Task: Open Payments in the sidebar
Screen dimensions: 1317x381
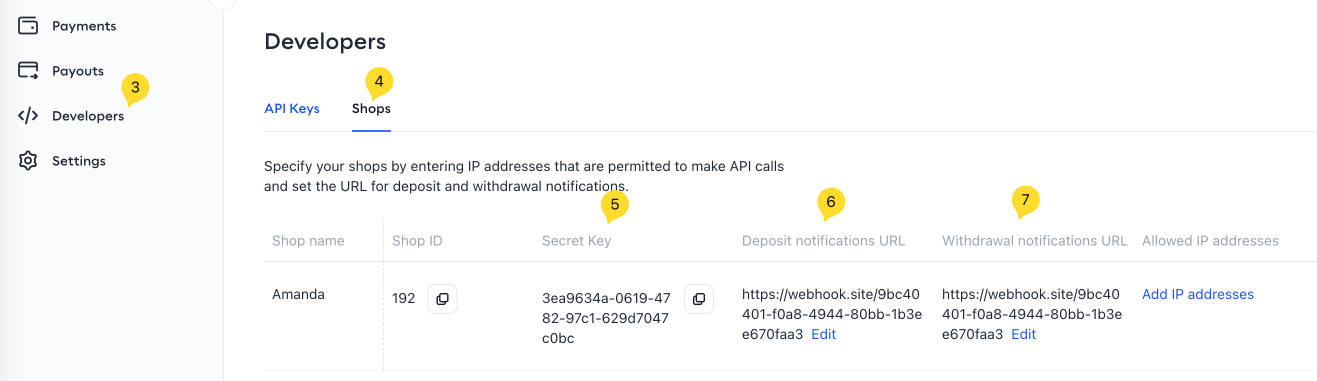Action: click(84, 26)
